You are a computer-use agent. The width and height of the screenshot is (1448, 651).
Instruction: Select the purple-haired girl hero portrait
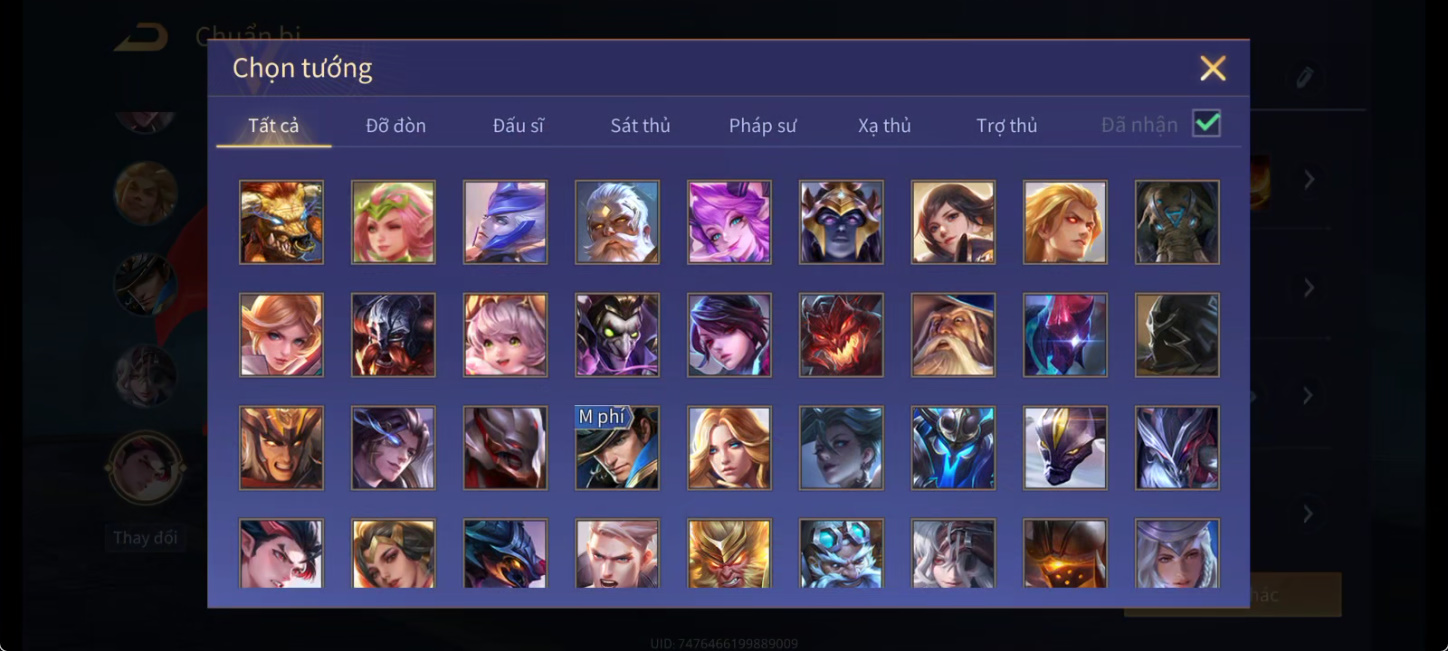729,221
